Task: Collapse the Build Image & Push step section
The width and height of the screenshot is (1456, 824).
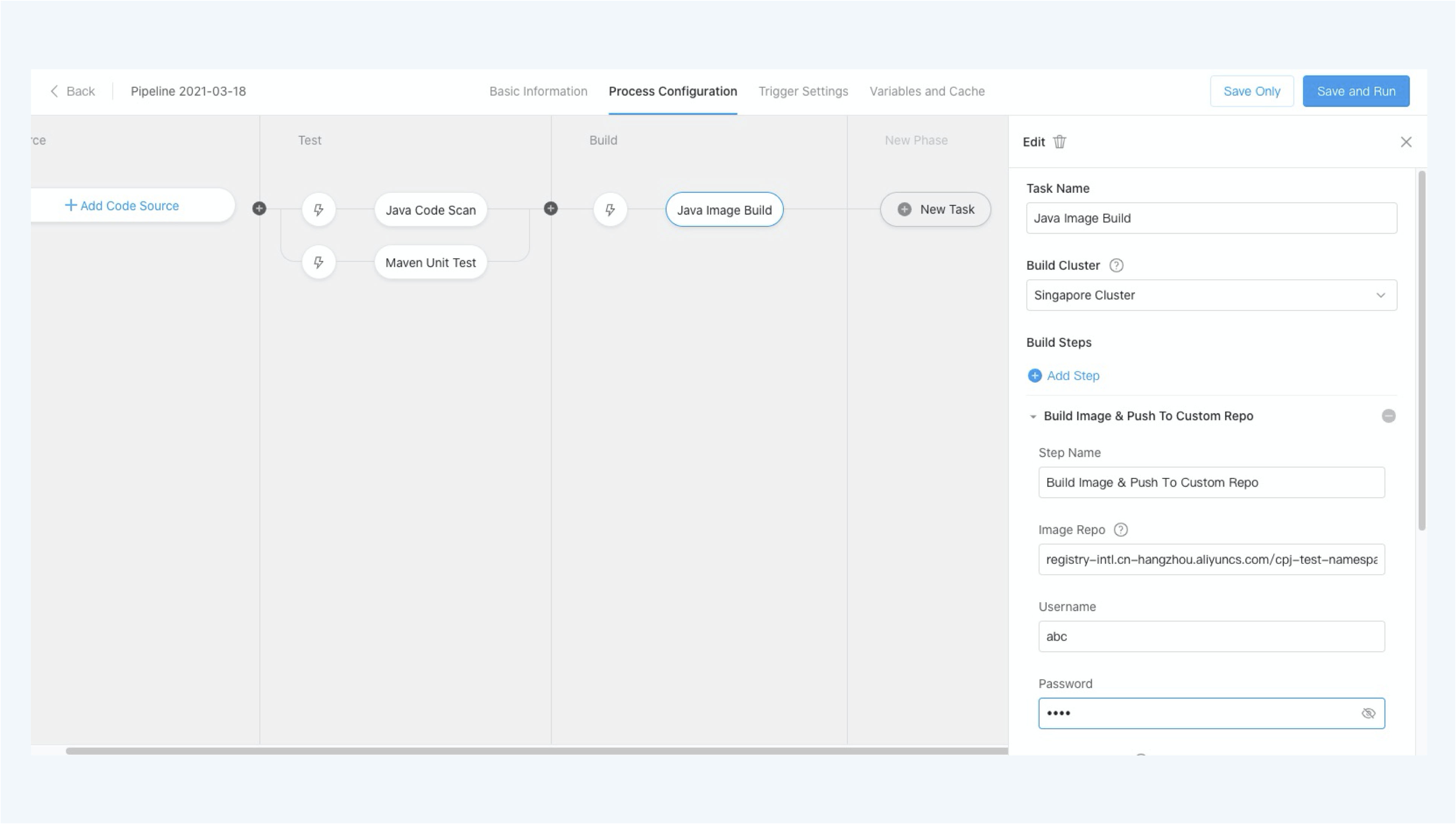Action: tap(1033, 417)
